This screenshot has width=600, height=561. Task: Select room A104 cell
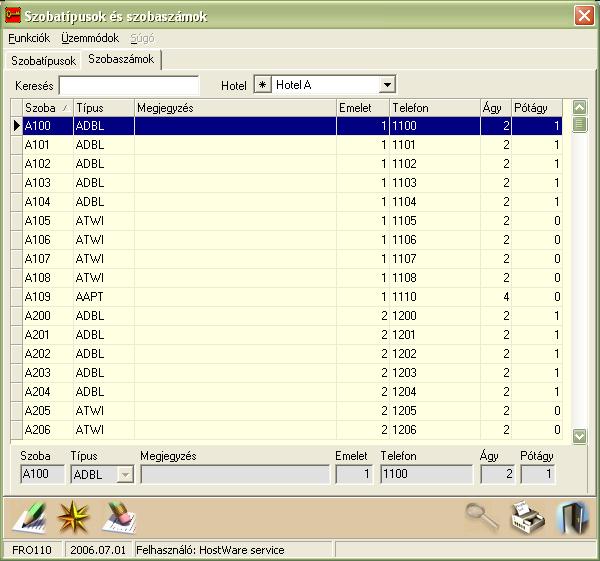pos(48,202)
